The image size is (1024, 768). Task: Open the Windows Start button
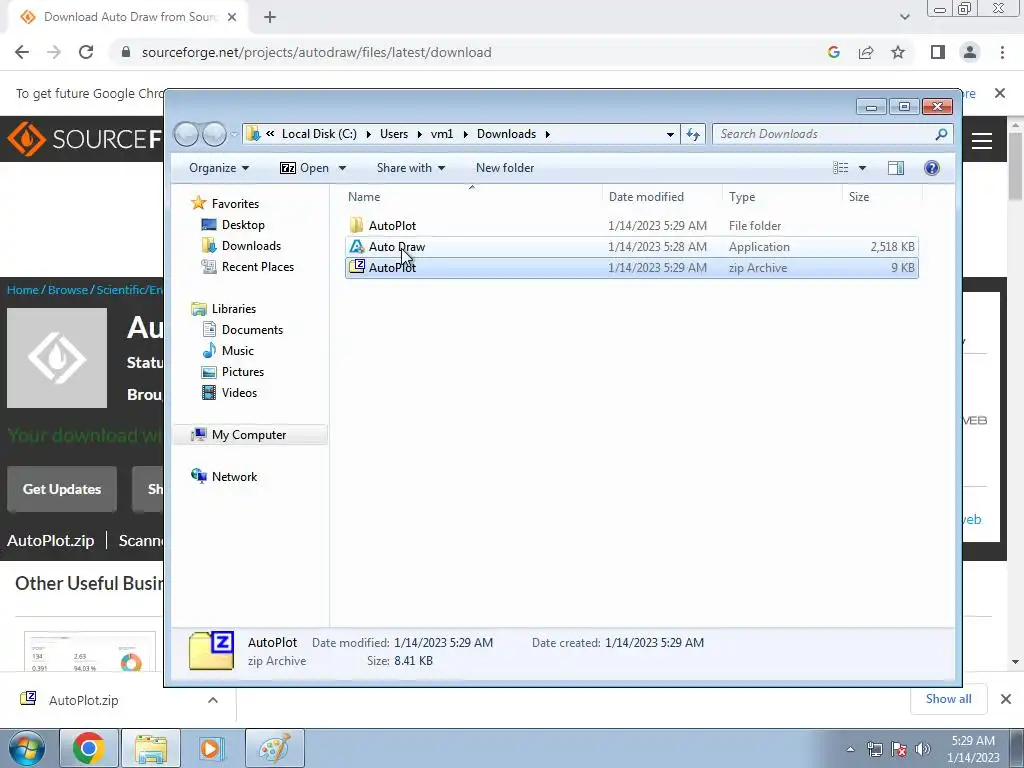click(27, 748)
